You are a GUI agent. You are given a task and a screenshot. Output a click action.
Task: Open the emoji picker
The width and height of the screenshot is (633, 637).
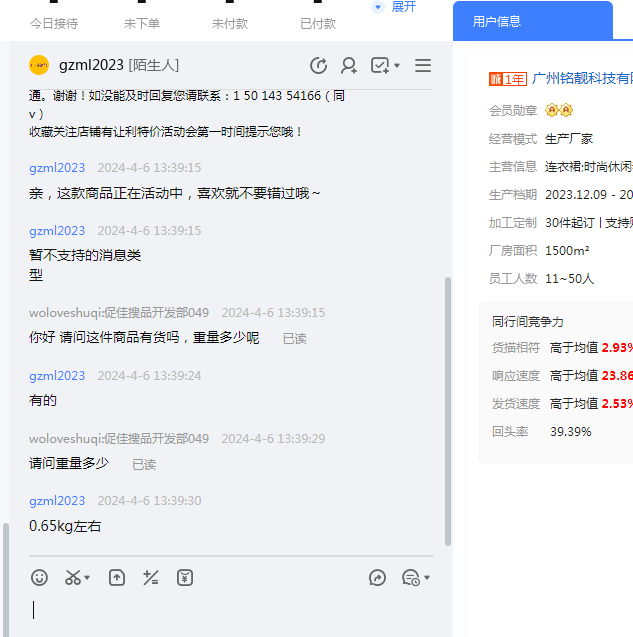coord(39,577)
